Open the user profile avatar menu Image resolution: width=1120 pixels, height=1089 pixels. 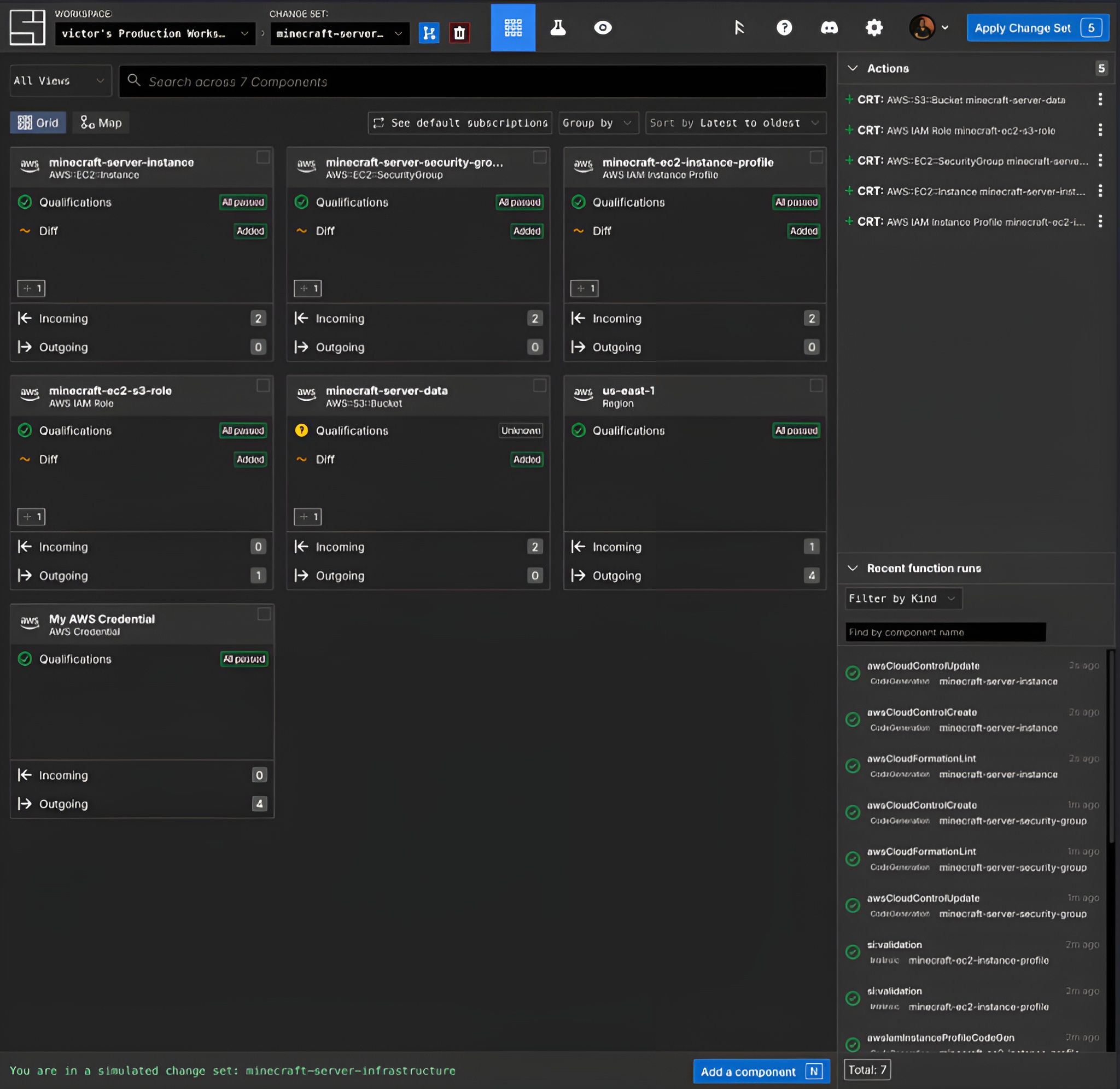[x=922, y=27]
